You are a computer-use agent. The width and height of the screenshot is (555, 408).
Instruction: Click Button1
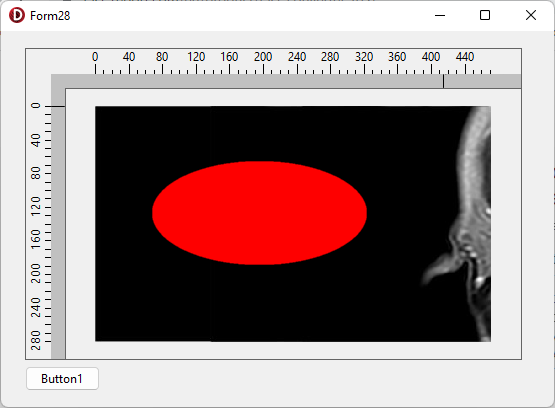[62, 379]
